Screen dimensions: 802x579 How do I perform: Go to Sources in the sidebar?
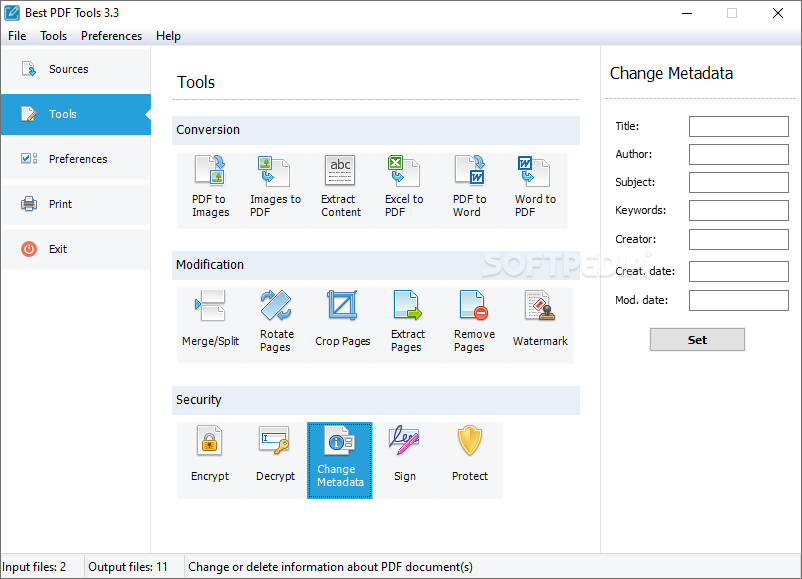76,69
